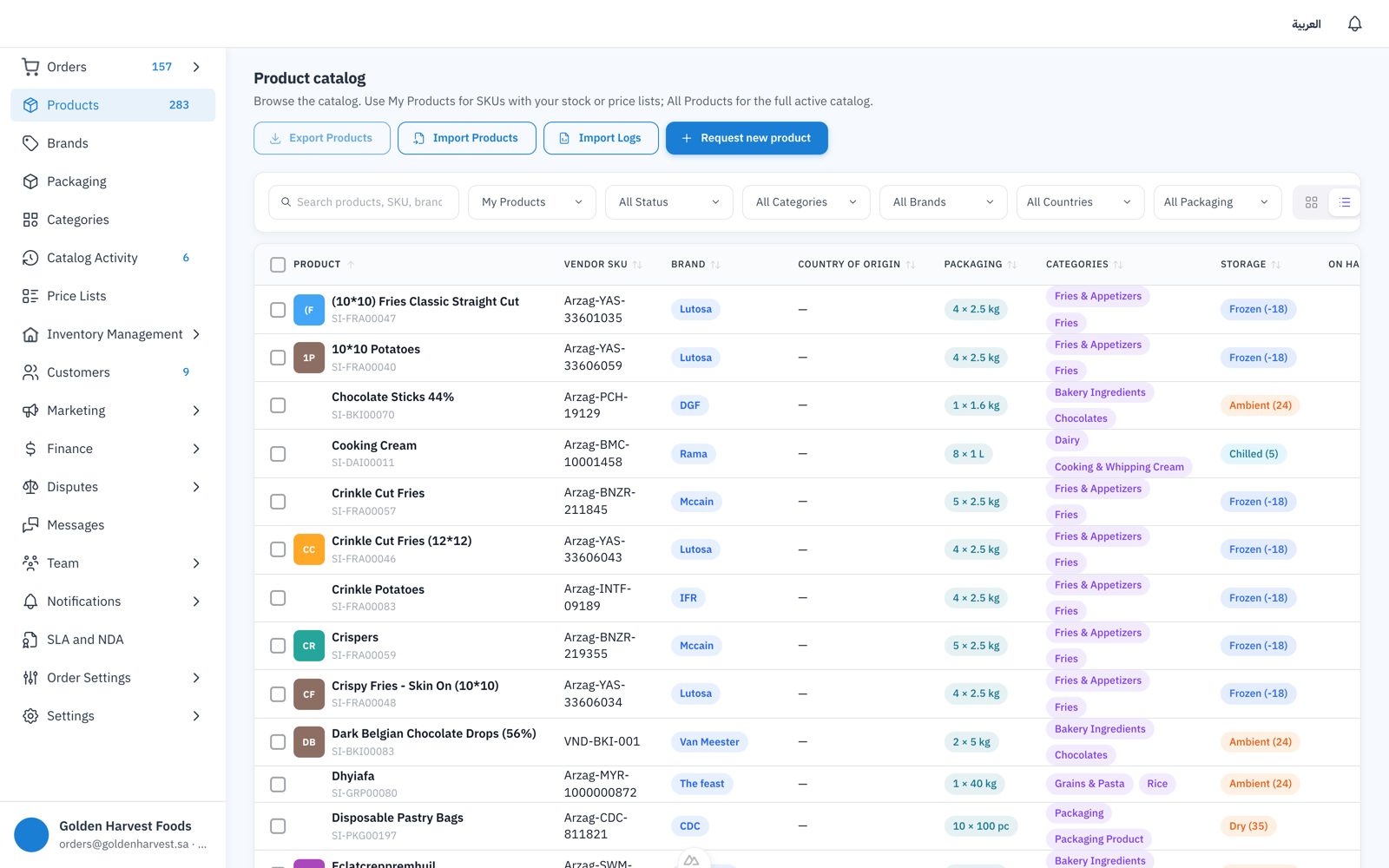Check the (10*10) Fries Classic Straight Cut row
1389x868 pixels.
tap(278, 310)
